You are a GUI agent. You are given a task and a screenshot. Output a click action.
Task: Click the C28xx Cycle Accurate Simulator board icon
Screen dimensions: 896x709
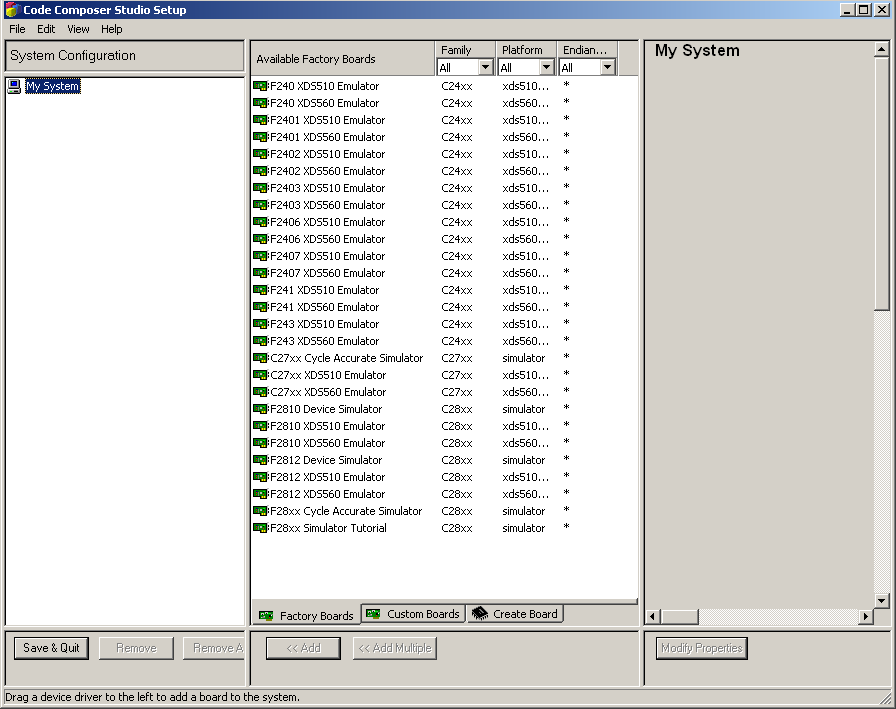(x=260, y=511)
